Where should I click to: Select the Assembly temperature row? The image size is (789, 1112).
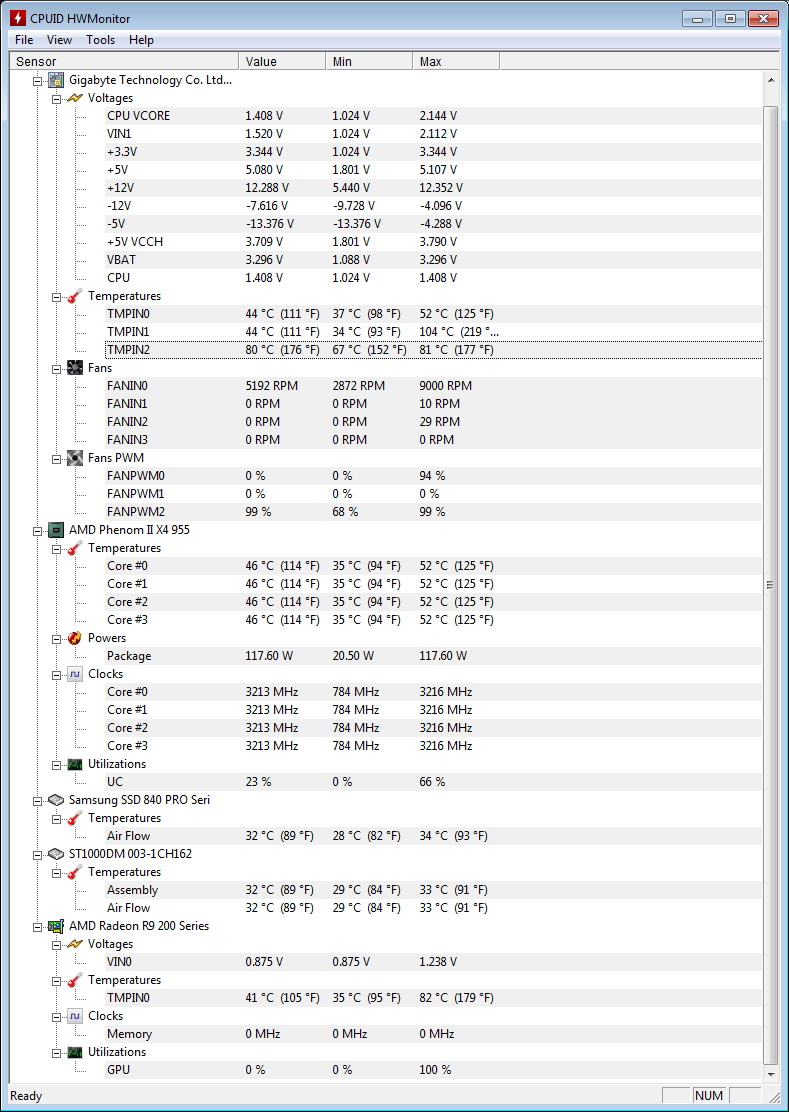(433, 890)
